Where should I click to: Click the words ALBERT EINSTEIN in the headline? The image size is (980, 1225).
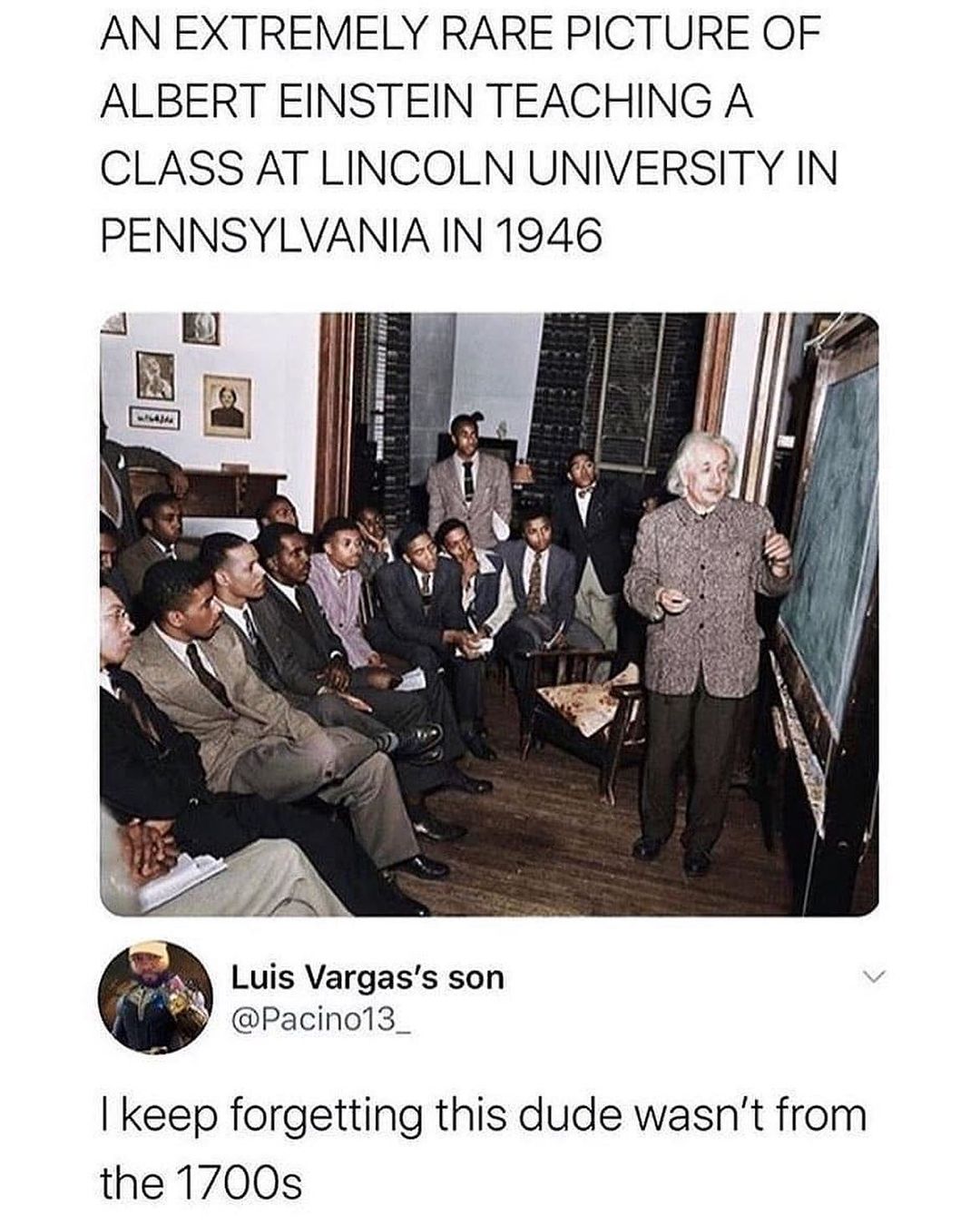coord(287,100)
